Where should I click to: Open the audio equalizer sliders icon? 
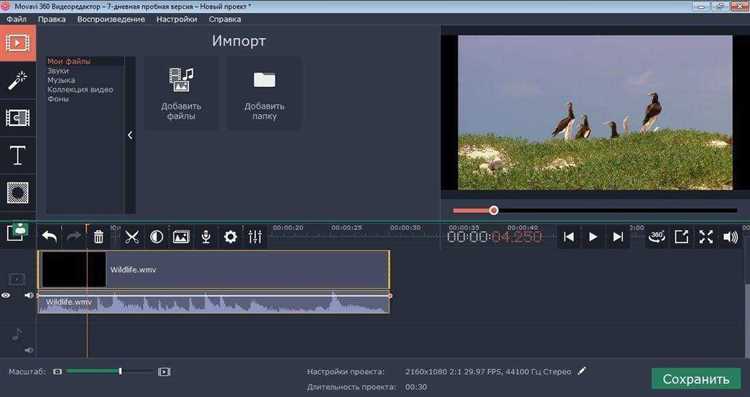click(x=255, y=237)
